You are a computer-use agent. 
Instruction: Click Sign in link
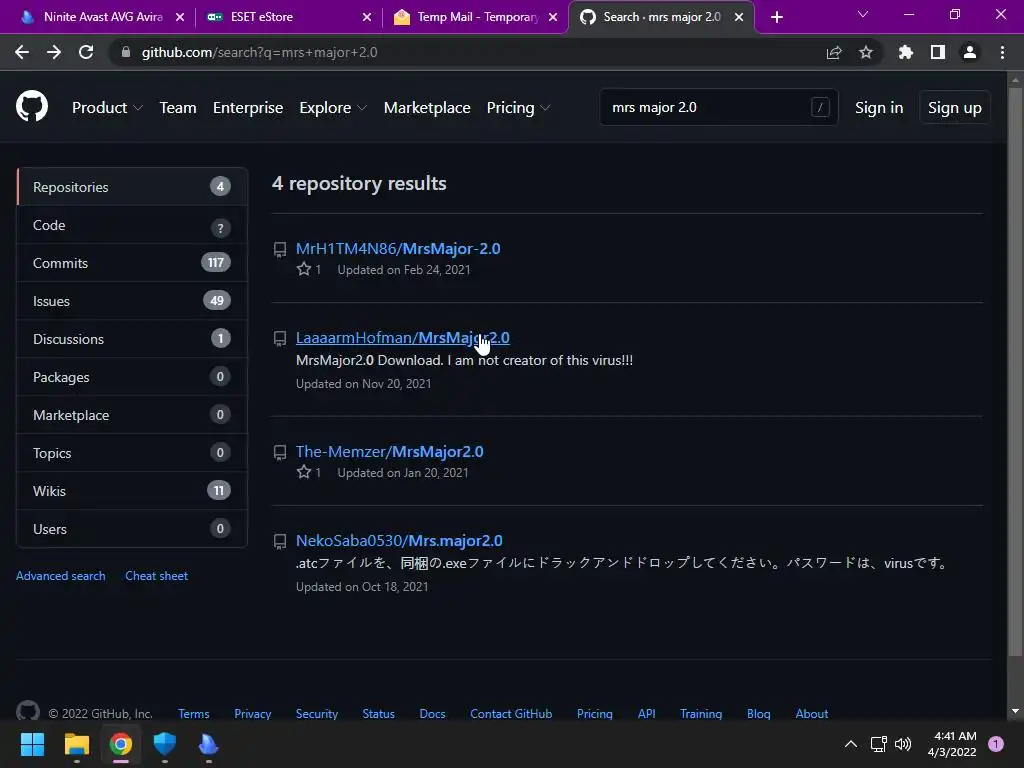point(879,108)
